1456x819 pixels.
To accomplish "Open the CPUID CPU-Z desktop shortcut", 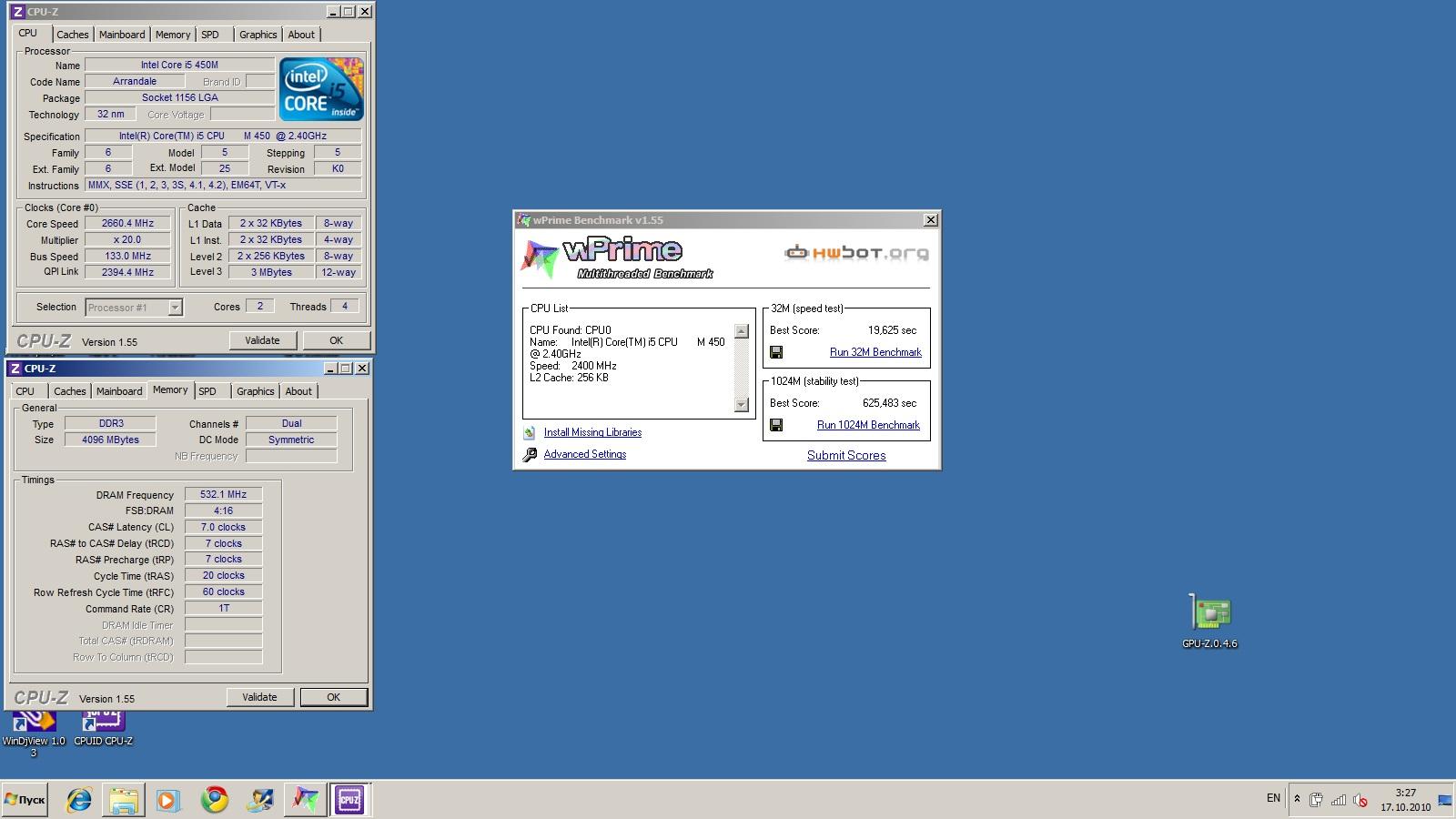I will [103, 730].
